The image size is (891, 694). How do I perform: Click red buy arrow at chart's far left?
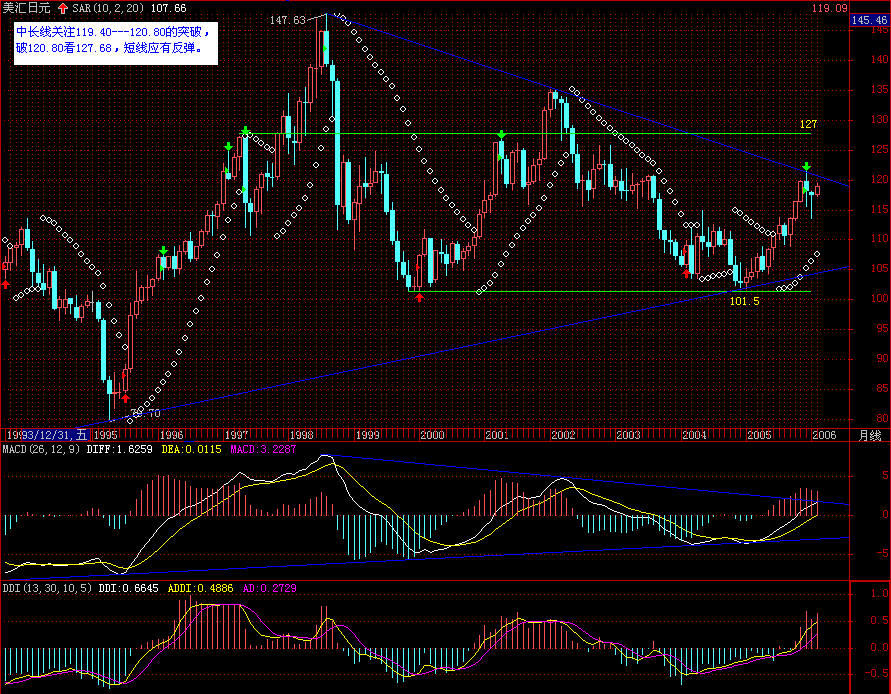coord(6,284)
